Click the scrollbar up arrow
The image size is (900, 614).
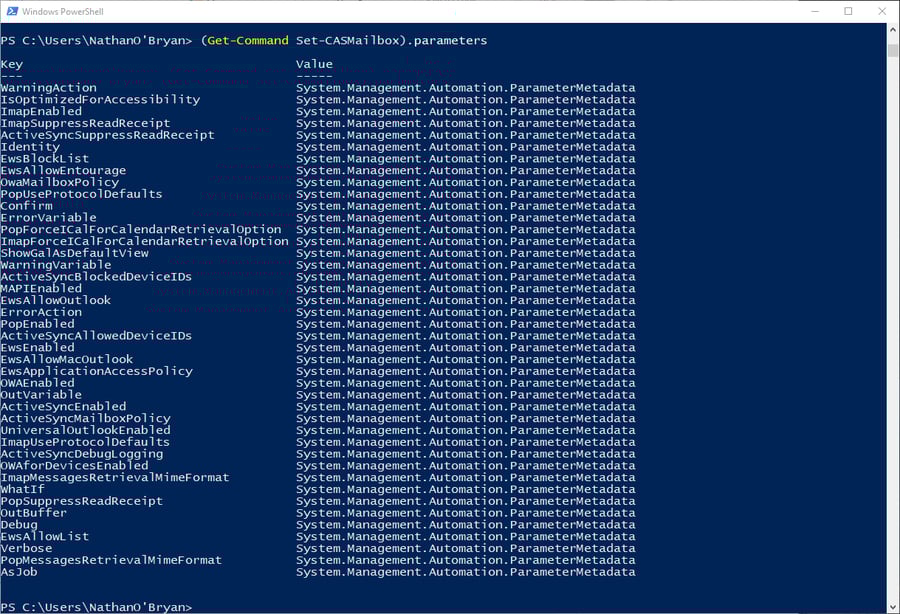[892, 30]
